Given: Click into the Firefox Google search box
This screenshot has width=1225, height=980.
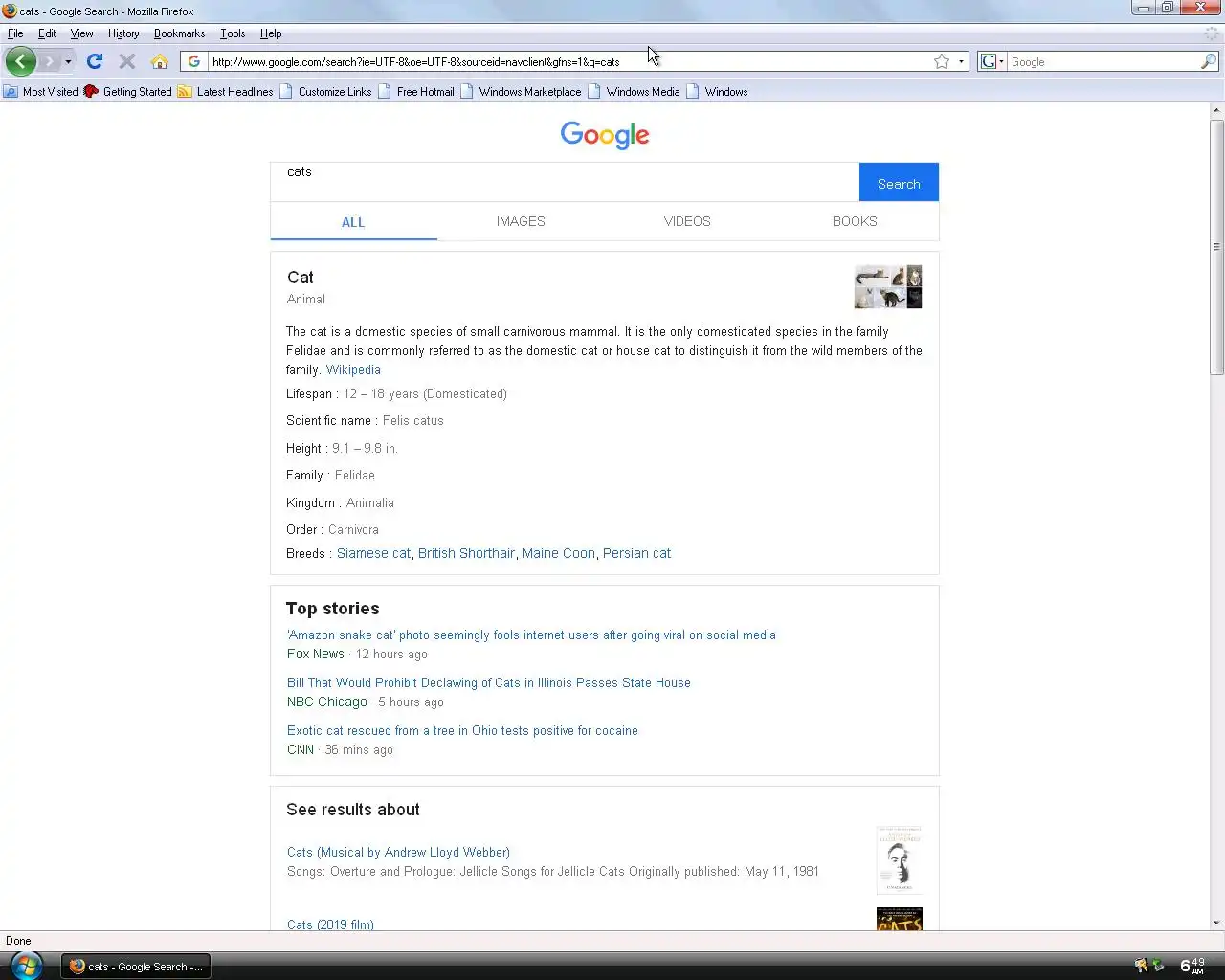Looking at the screenshot, I should pos(1103,61).
